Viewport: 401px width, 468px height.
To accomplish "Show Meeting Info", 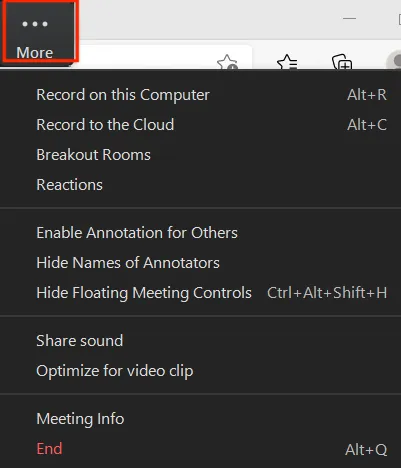I will [200, 419].
